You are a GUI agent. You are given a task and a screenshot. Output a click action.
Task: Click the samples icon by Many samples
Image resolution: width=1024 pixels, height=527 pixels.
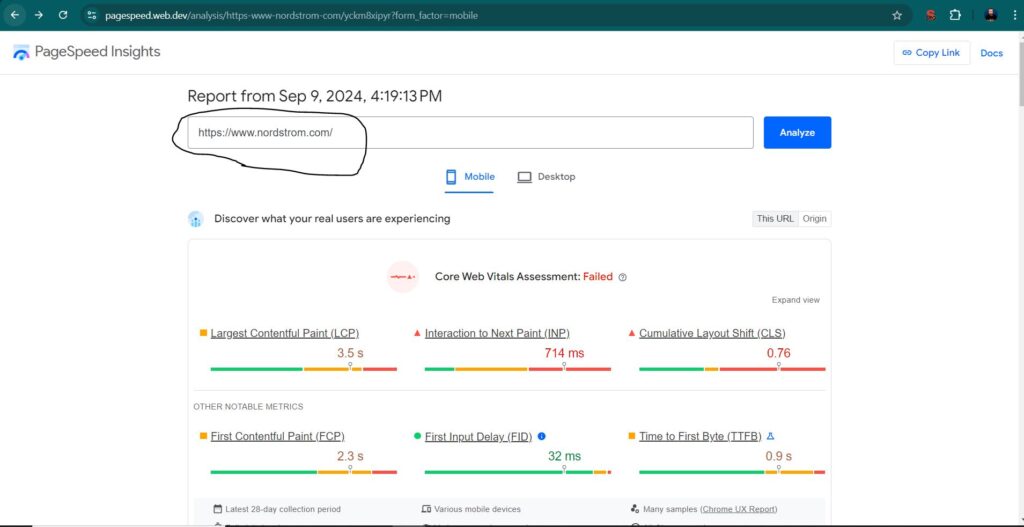(635, 509)
